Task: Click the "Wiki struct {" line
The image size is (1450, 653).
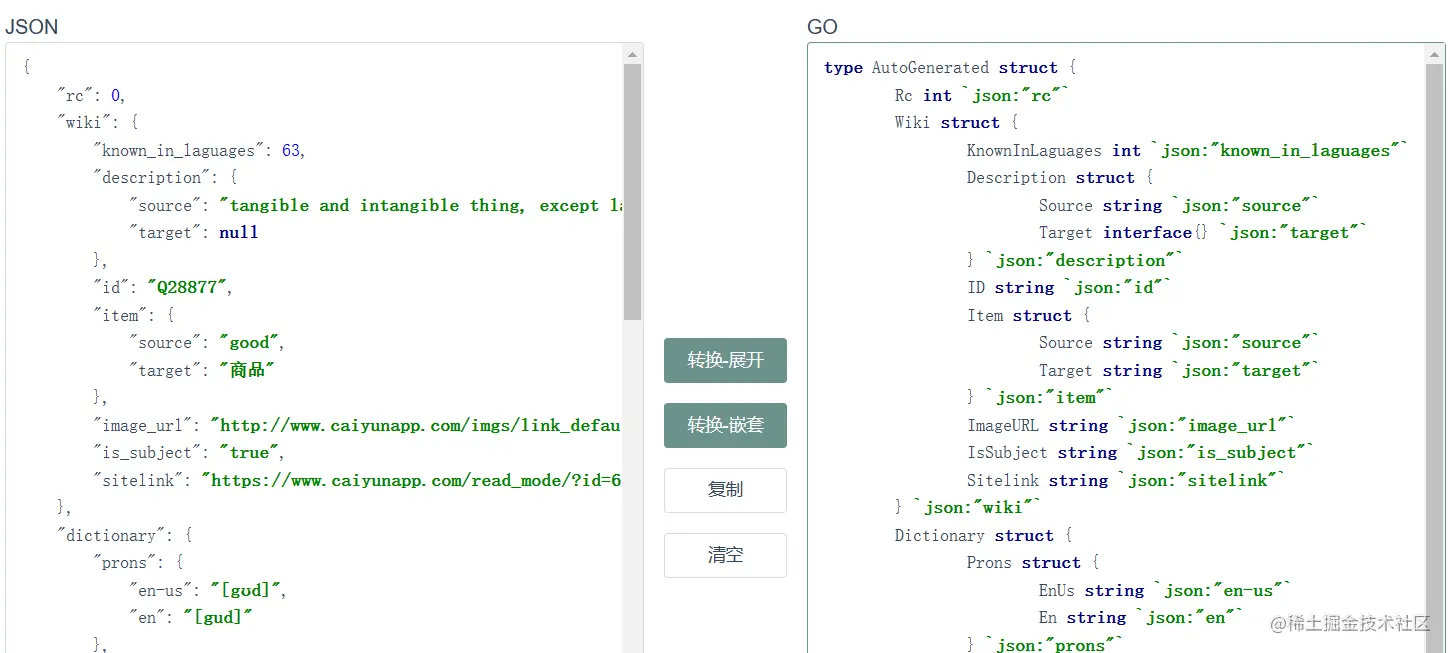Action: pyautogui.click(x=956, y=123)
